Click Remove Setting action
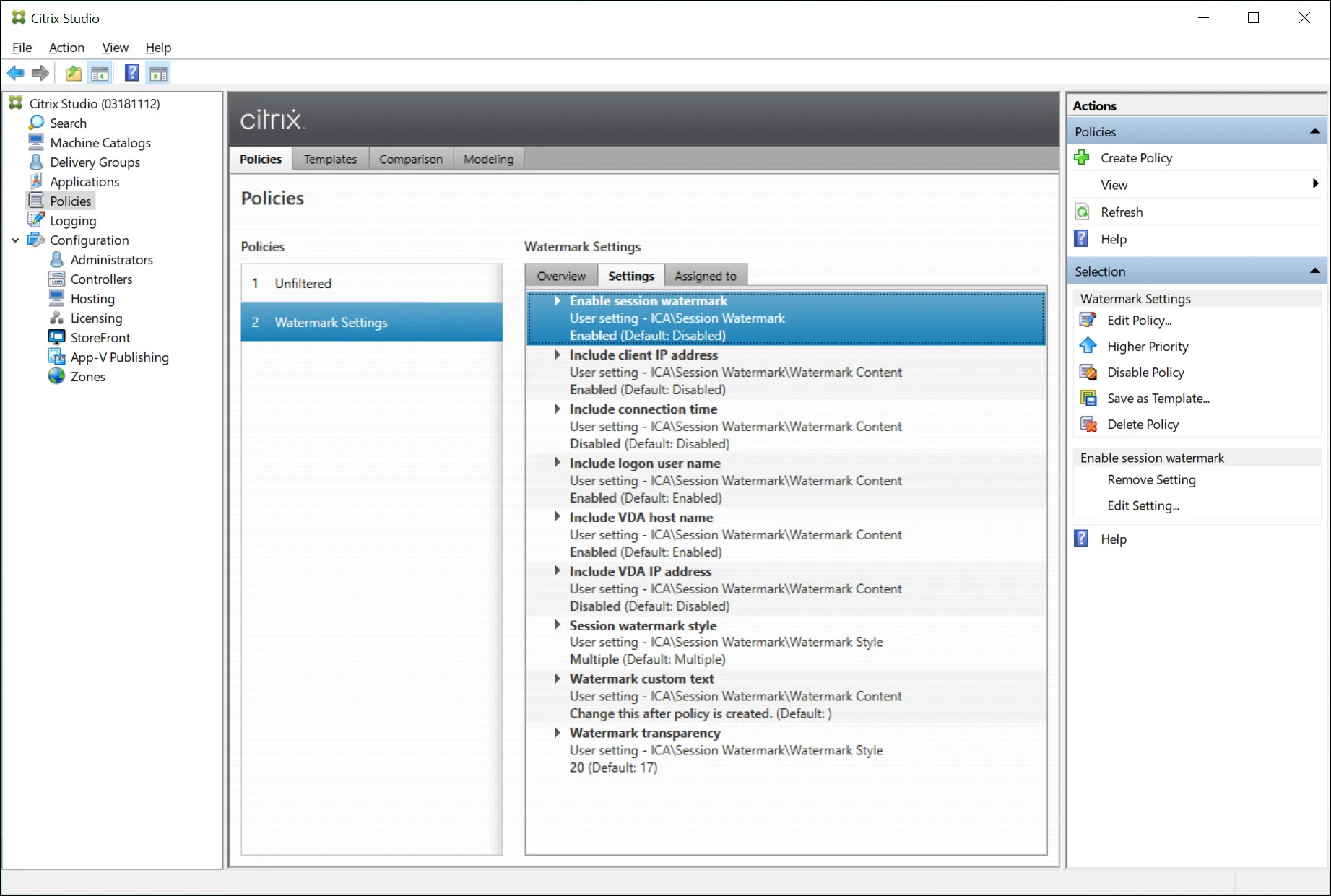 (1151, 479)
